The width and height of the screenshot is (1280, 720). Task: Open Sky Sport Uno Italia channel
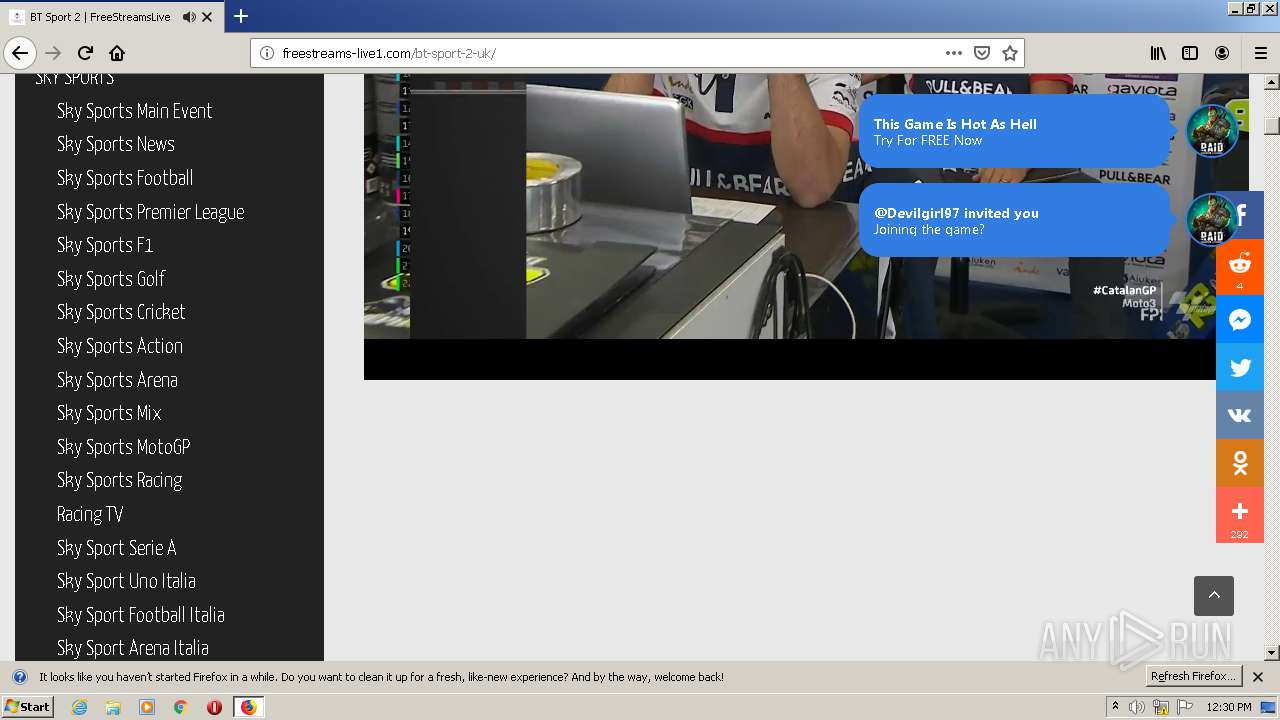tap(126, 581)
